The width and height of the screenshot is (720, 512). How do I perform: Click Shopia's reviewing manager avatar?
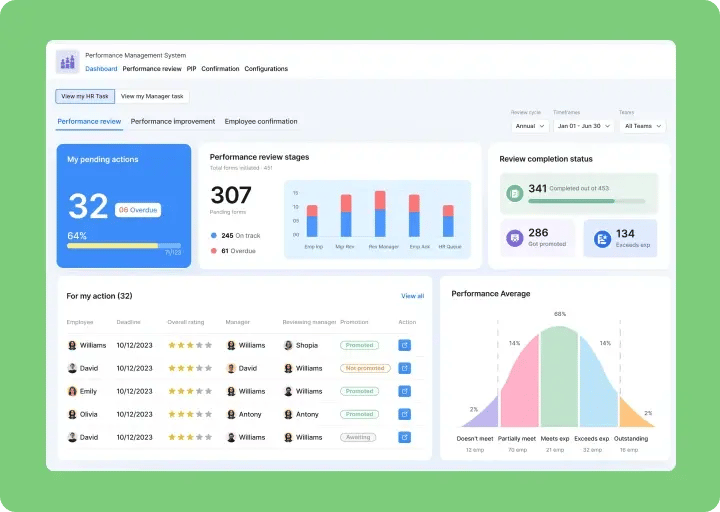[x=288, y=345]
